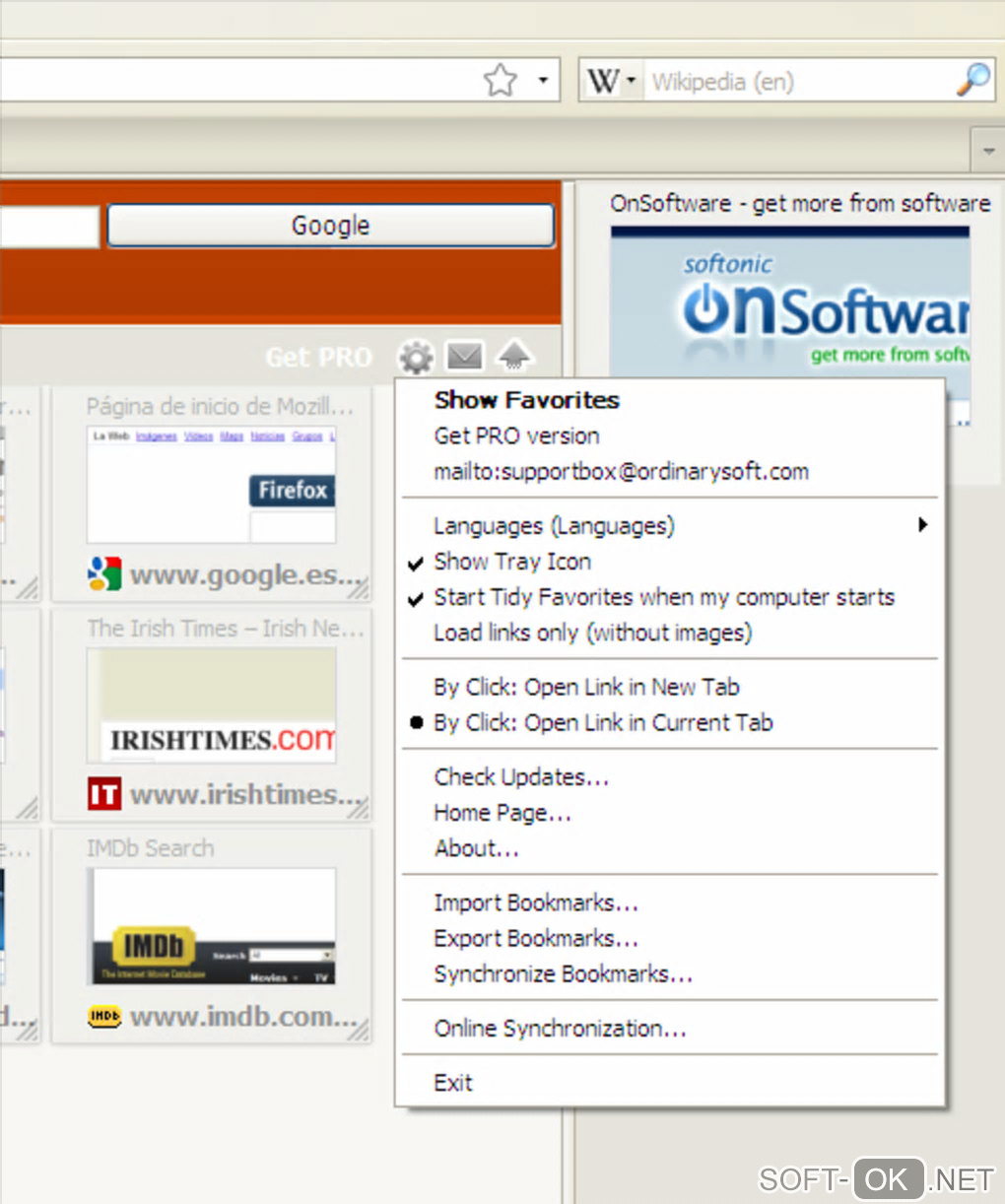
Task: Click resize grip on www.irishtimes tile
Action: (x=360, y=810)
